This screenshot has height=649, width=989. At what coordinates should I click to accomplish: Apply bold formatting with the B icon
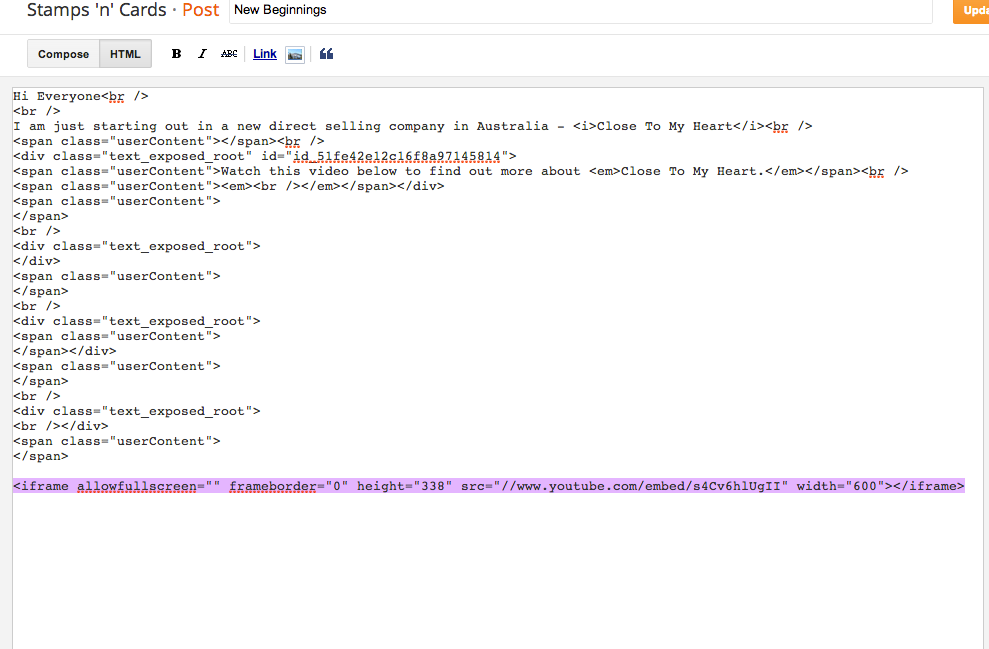(x=177, y=54)
